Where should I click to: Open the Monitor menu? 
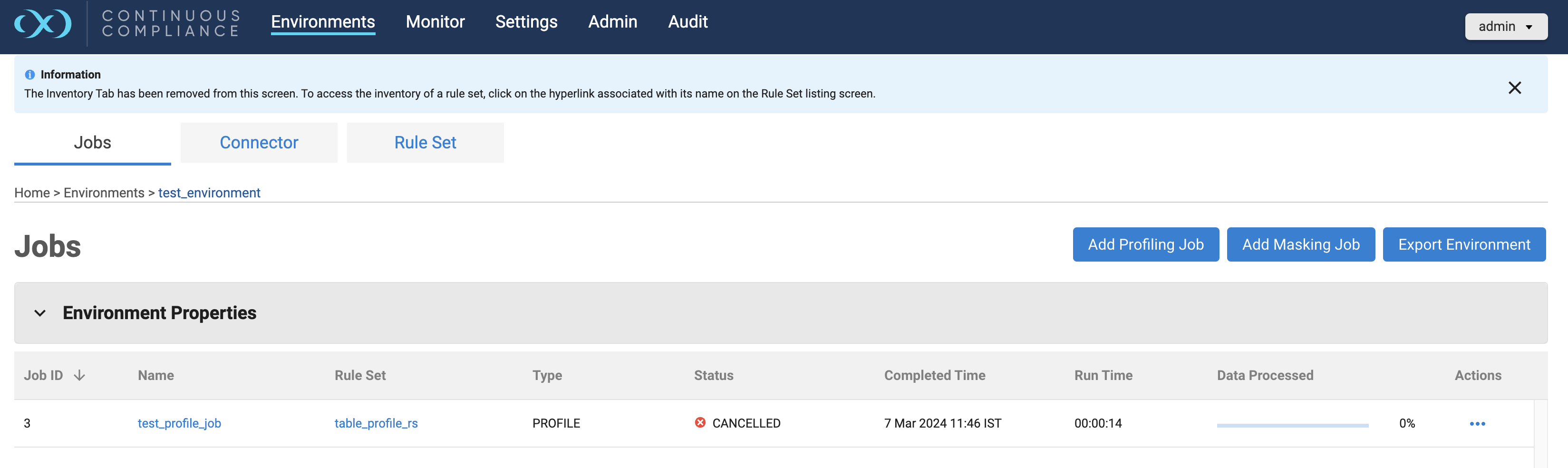(435, 22)
